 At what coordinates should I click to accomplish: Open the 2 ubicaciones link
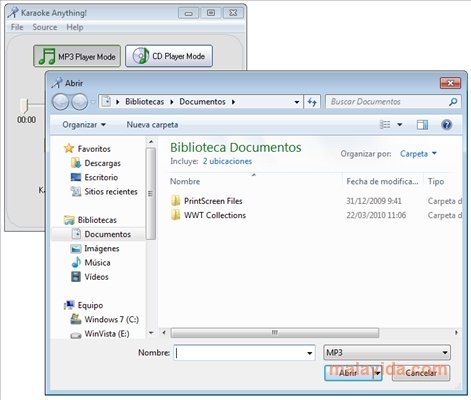click(x=227, y=161)
